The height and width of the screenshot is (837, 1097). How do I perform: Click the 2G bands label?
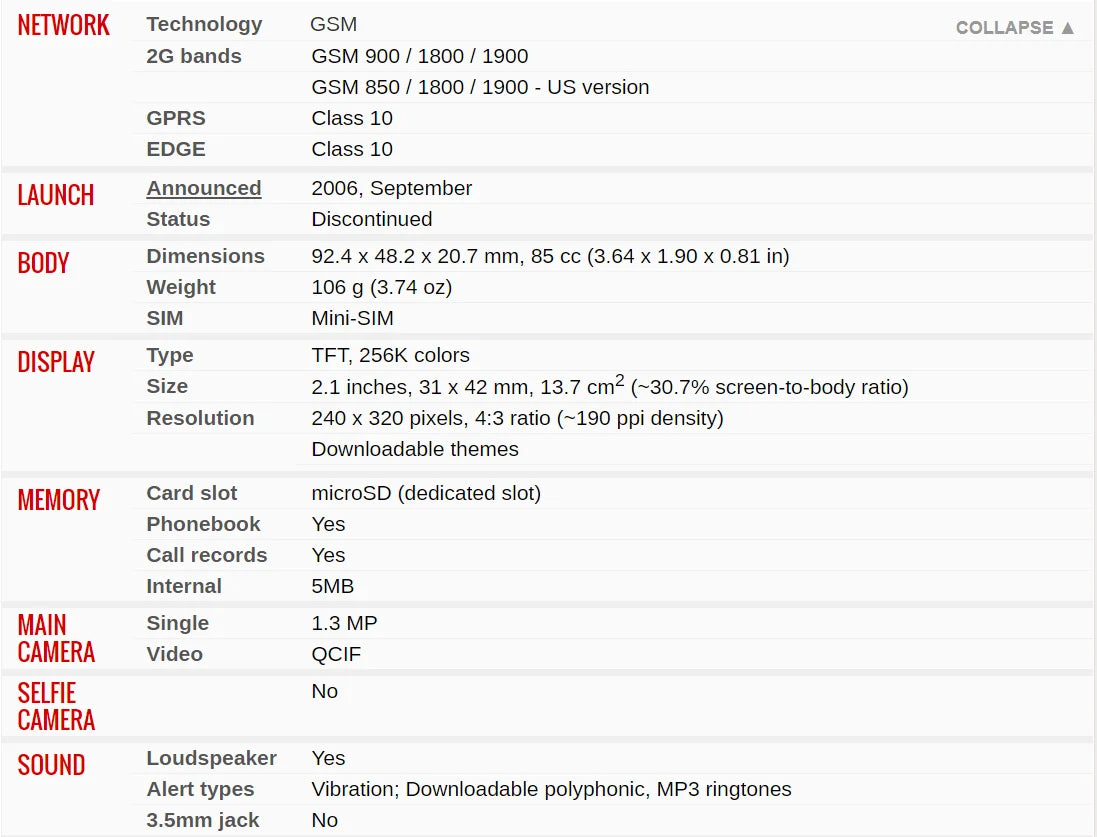click(x=194, y=56)
